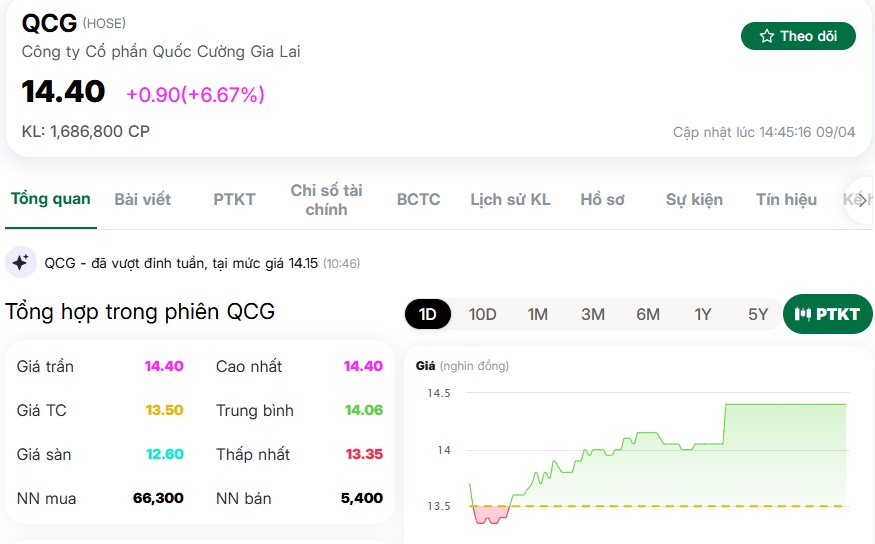Click the Trung bình value 14.06

click(x=364, y=410)
